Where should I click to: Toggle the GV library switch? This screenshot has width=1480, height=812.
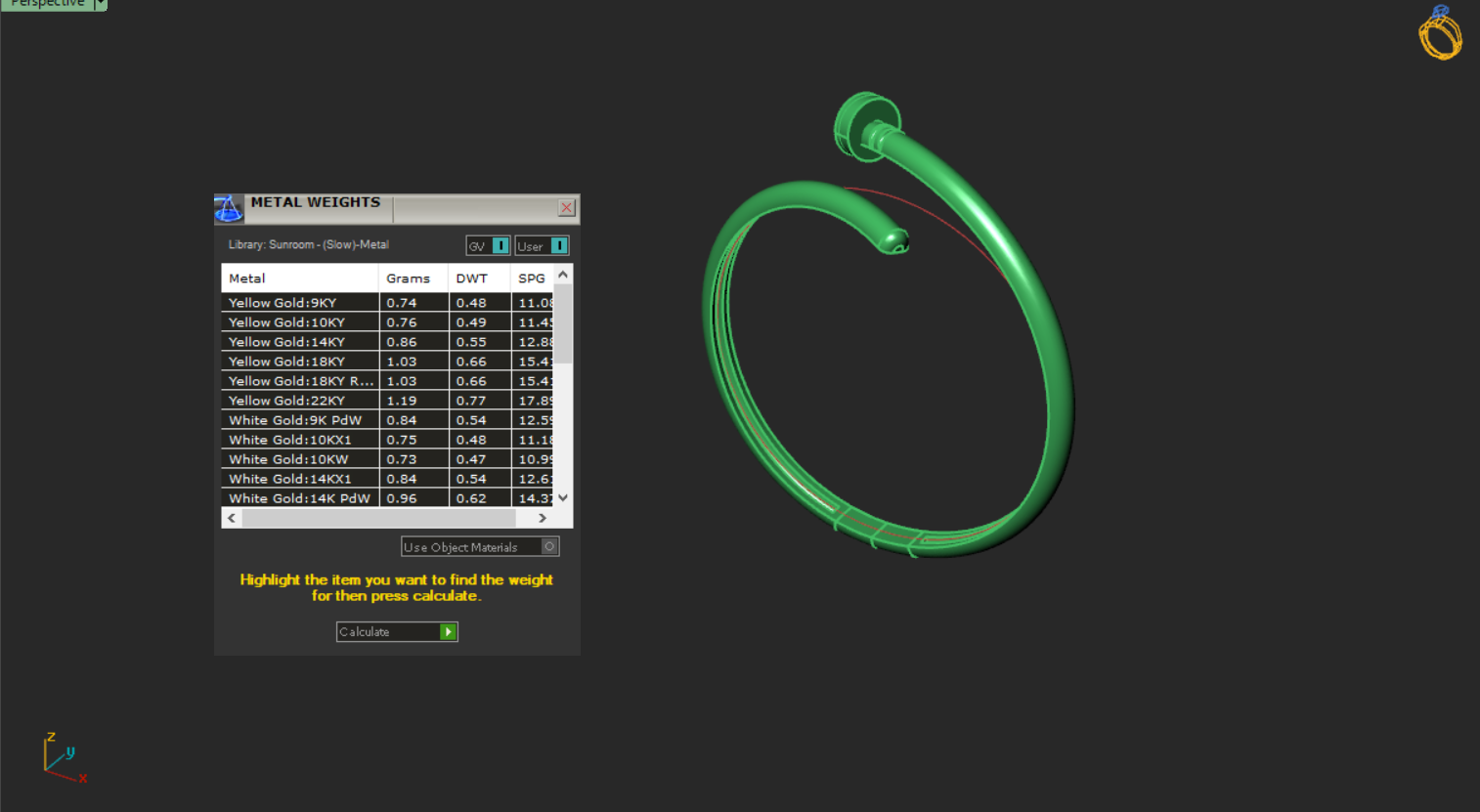[500, 246]
